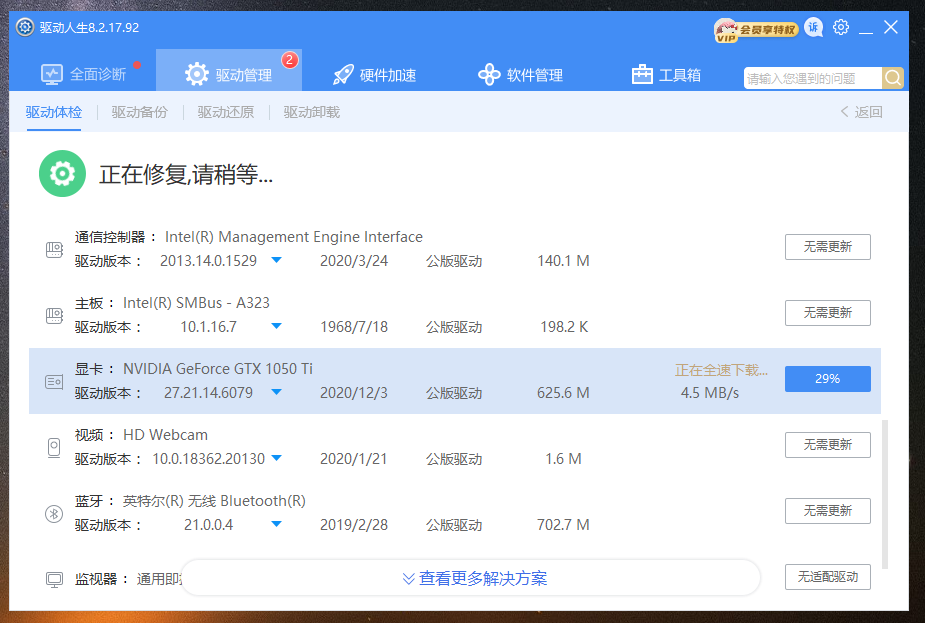Screen dimensions: 925x623
Task: Click Intel(R) SMBus - A323 name
Action: 196,303
